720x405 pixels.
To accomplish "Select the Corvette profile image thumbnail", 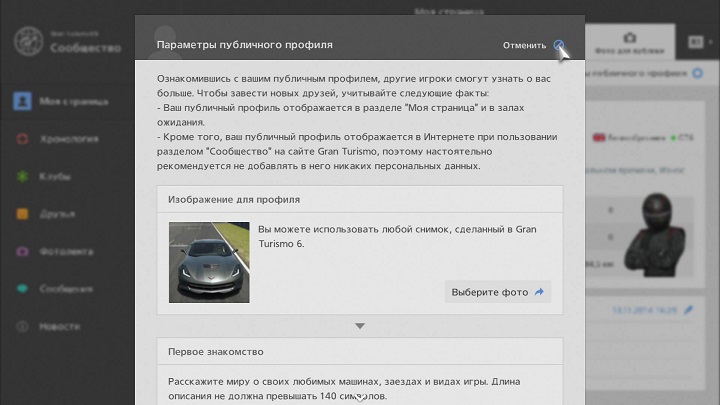I will coord(209,262).
